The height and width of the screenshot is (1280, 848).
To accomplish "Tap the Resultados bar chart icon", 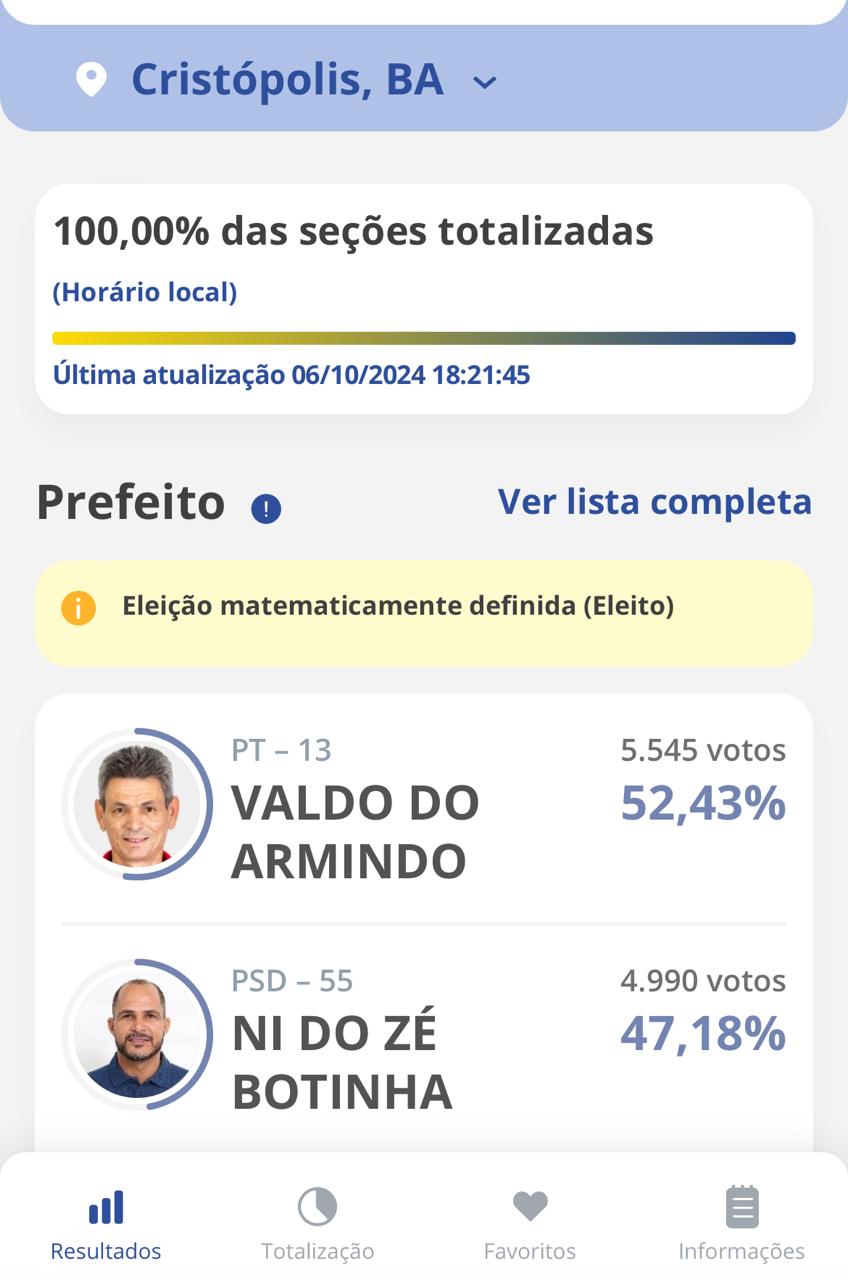I will tap(106, 1207).
